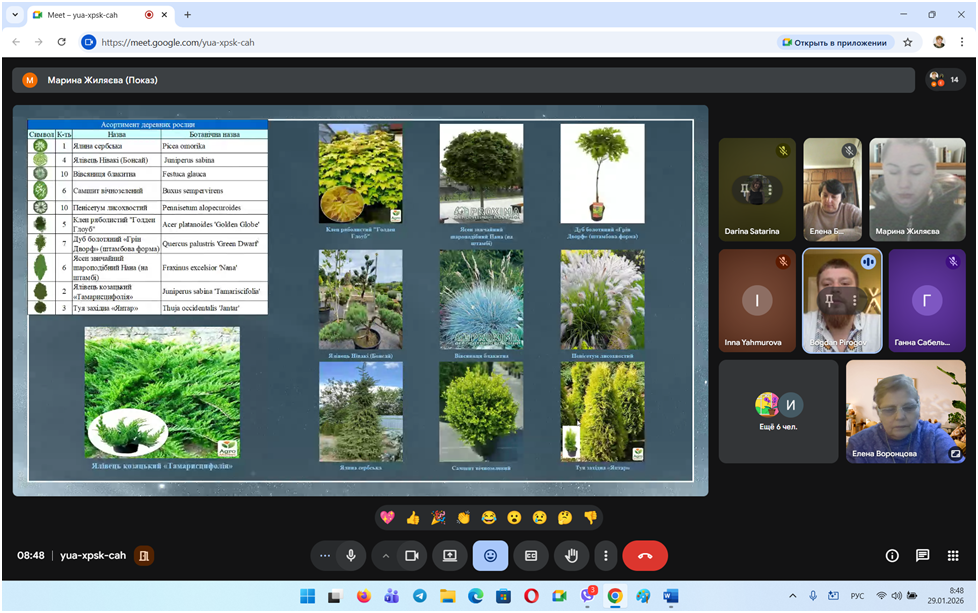
Task: Expand audio settings dots beside microphone
Action: click(x=324, y=555)
